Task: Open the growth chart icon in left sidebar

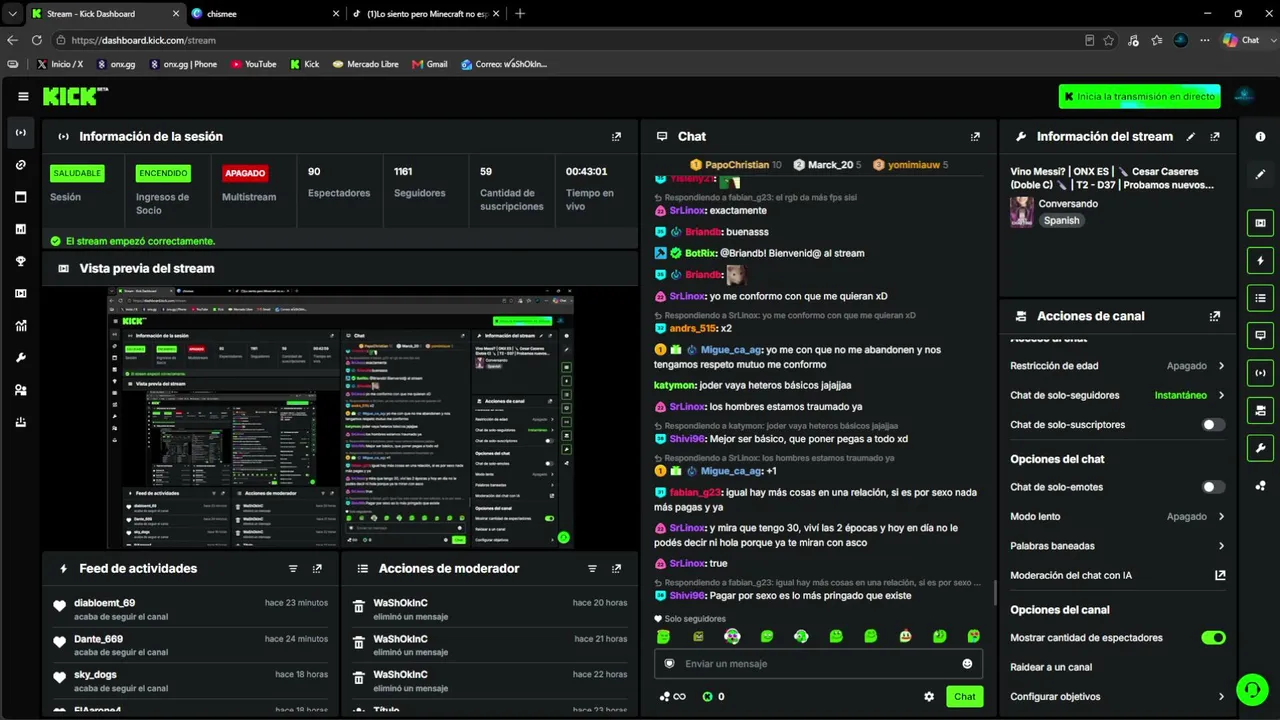Action: pyautogui.click(x=21, y=325)
